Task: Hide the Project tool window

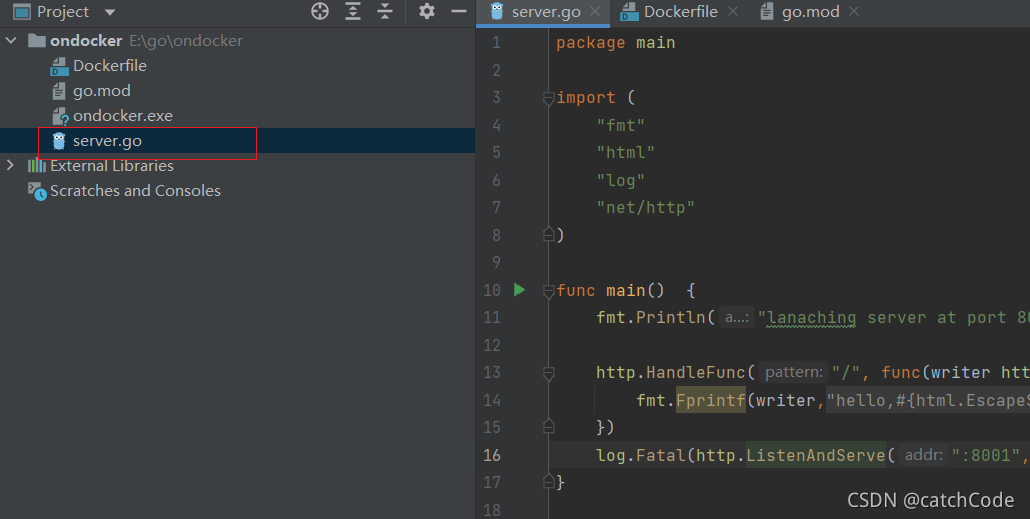Action: pos(459,11)
